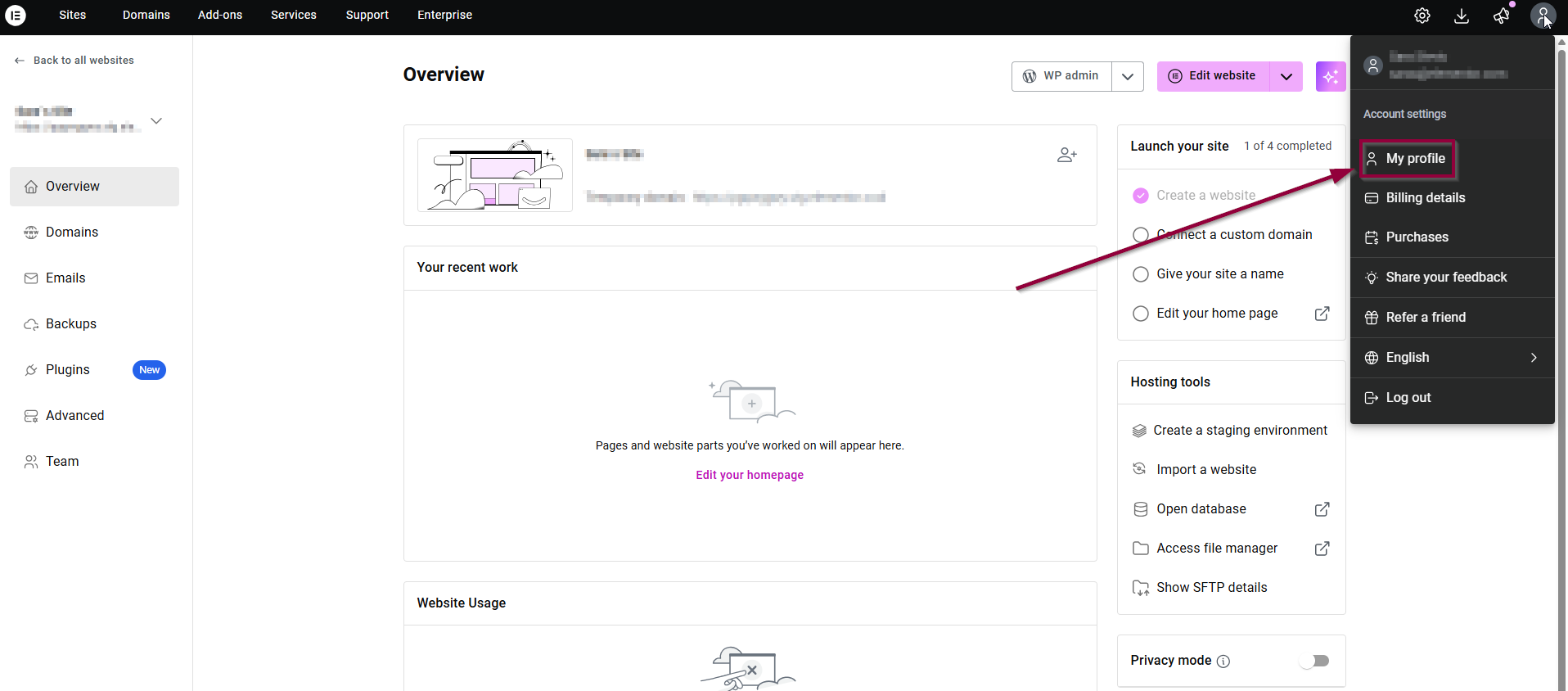Expand the website selector chevron in sidebar
This screenshot has width=1568, height=691.
[156, 120]
